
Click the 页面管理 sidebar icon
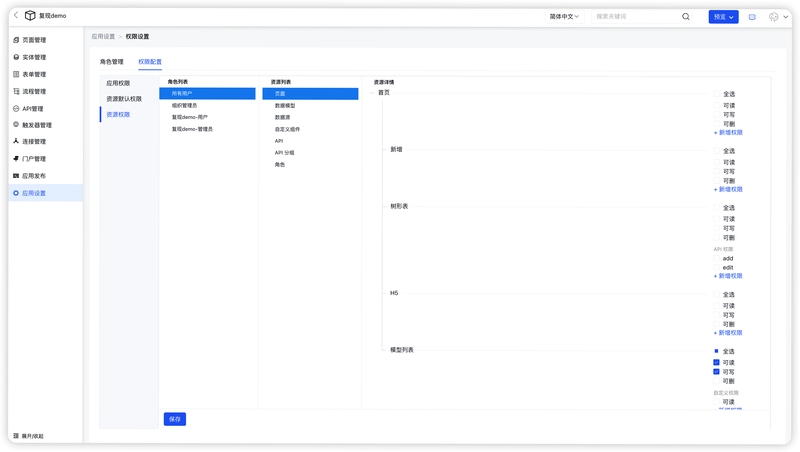tap(16, 40)
